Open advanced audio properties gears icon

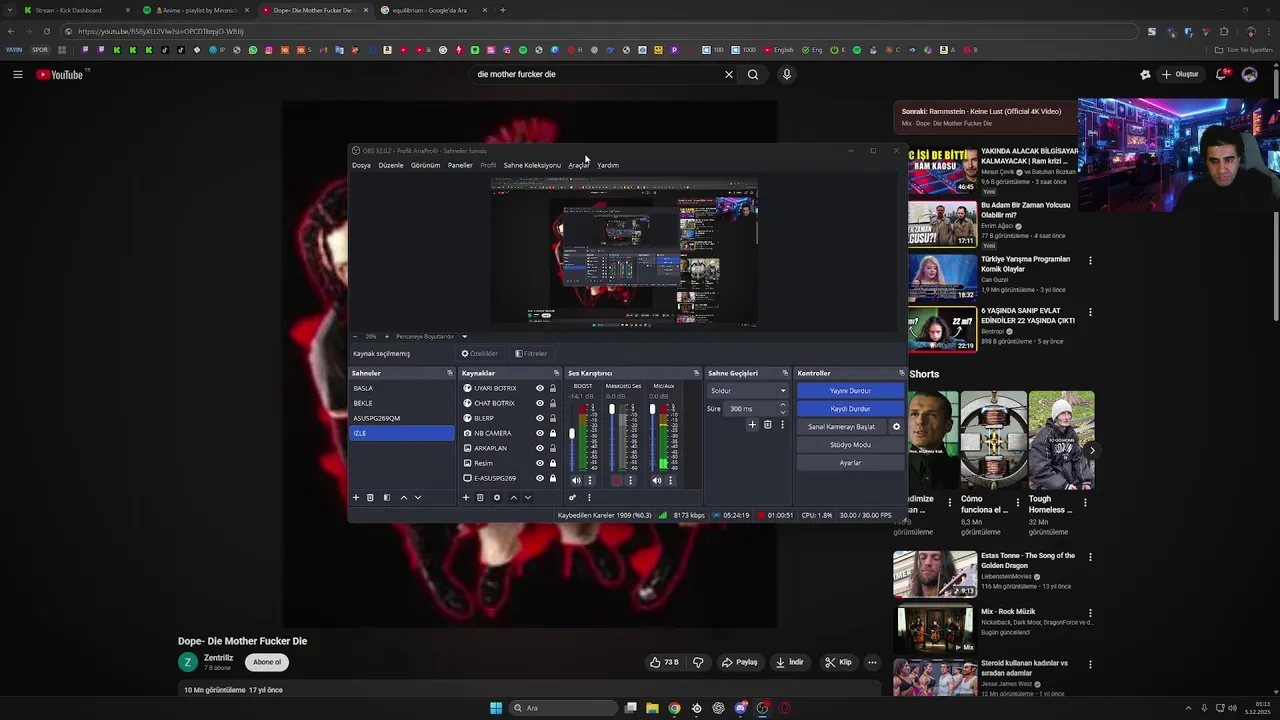coord(573,497)
